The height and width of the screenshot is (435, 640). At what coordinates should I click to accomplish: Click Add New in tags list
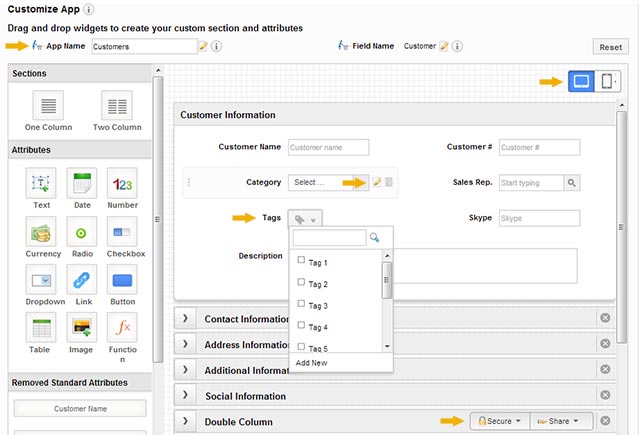pos(310,363)
